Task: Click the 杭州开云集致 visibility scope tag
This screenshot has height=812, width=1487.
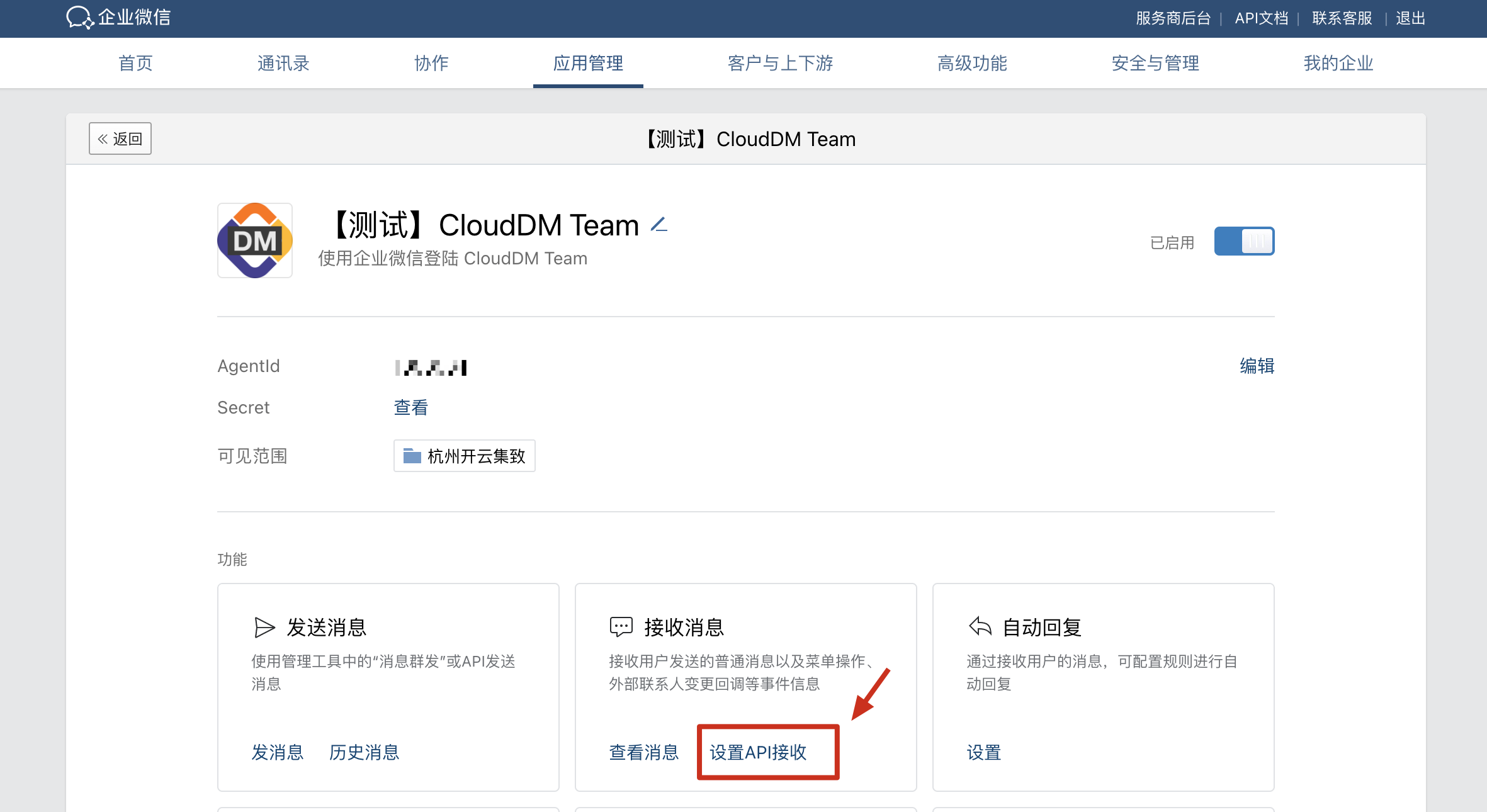Action: point(465,456)
